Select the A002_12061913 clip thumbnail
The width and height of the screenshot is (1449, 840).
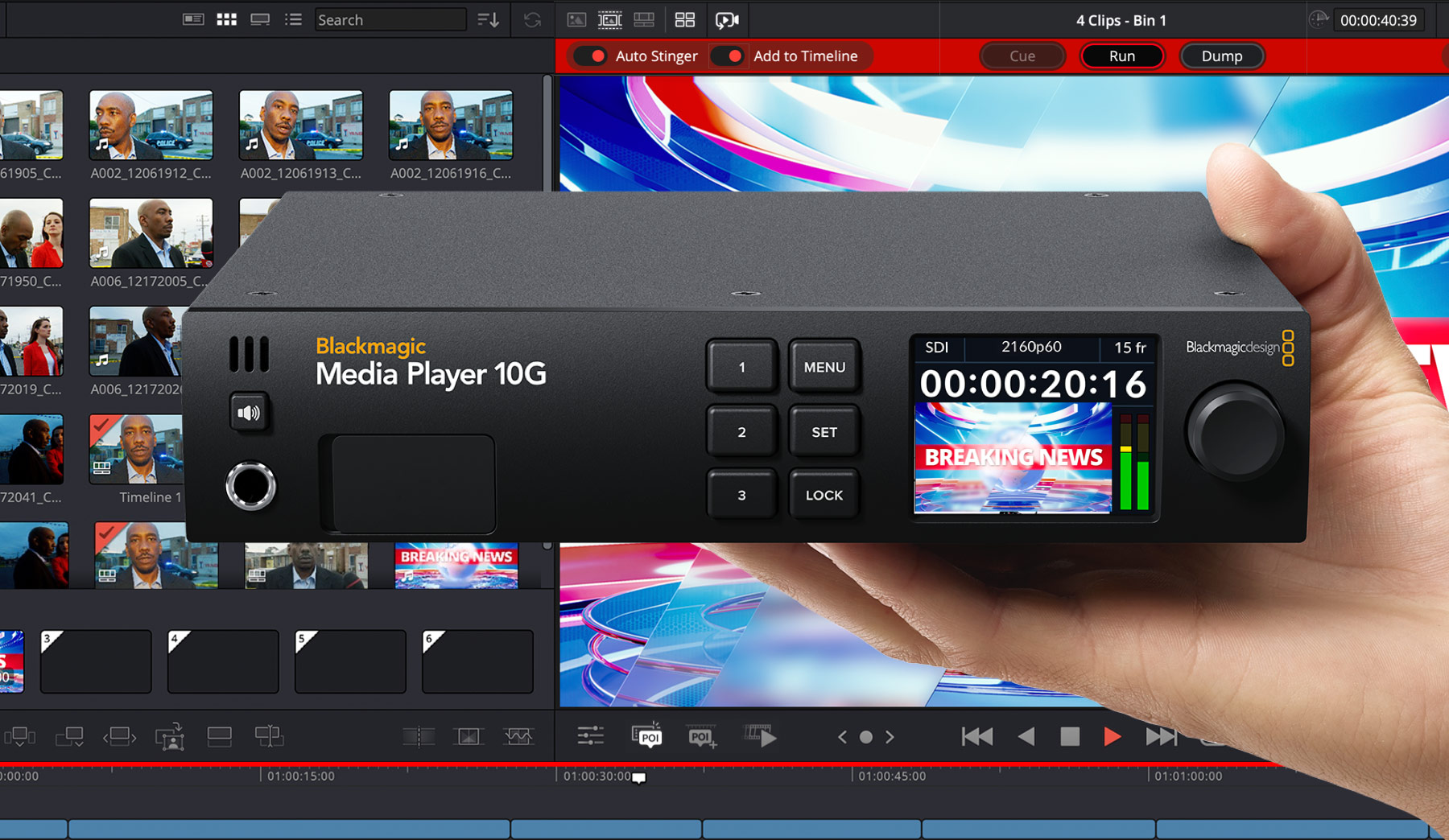(x=300, y=125)
